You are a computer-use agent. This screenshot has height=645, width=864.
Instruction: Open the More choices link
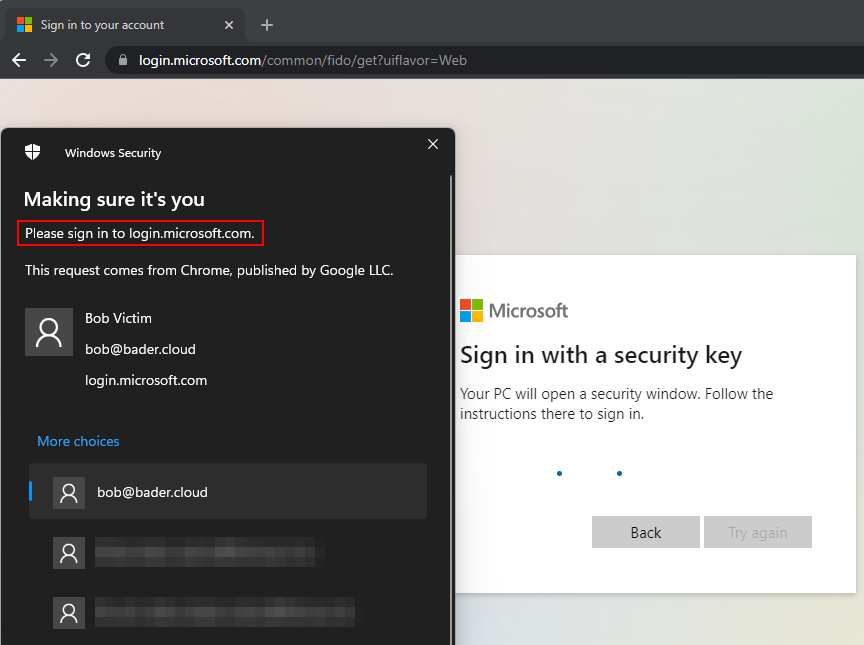[78, 441]
